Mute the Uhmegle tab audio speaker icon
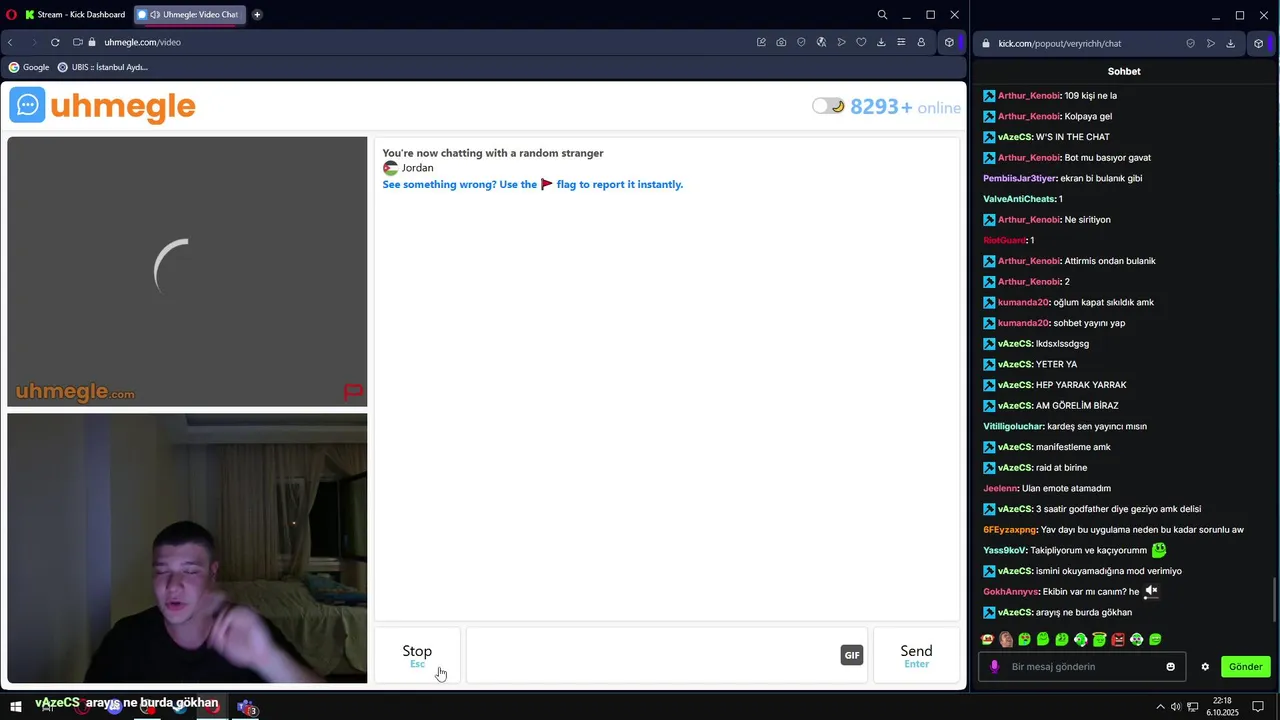1280x720 pixels. coord(155,15)
